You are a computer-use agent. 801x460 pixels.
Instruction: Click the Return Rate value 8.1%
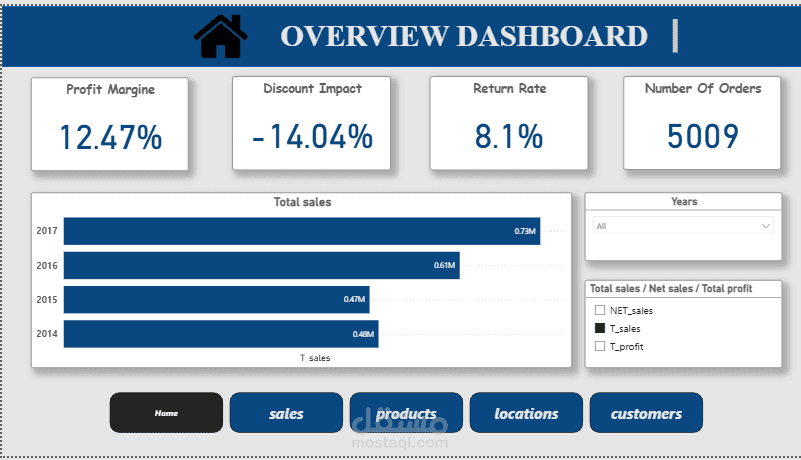click(509, 137)
